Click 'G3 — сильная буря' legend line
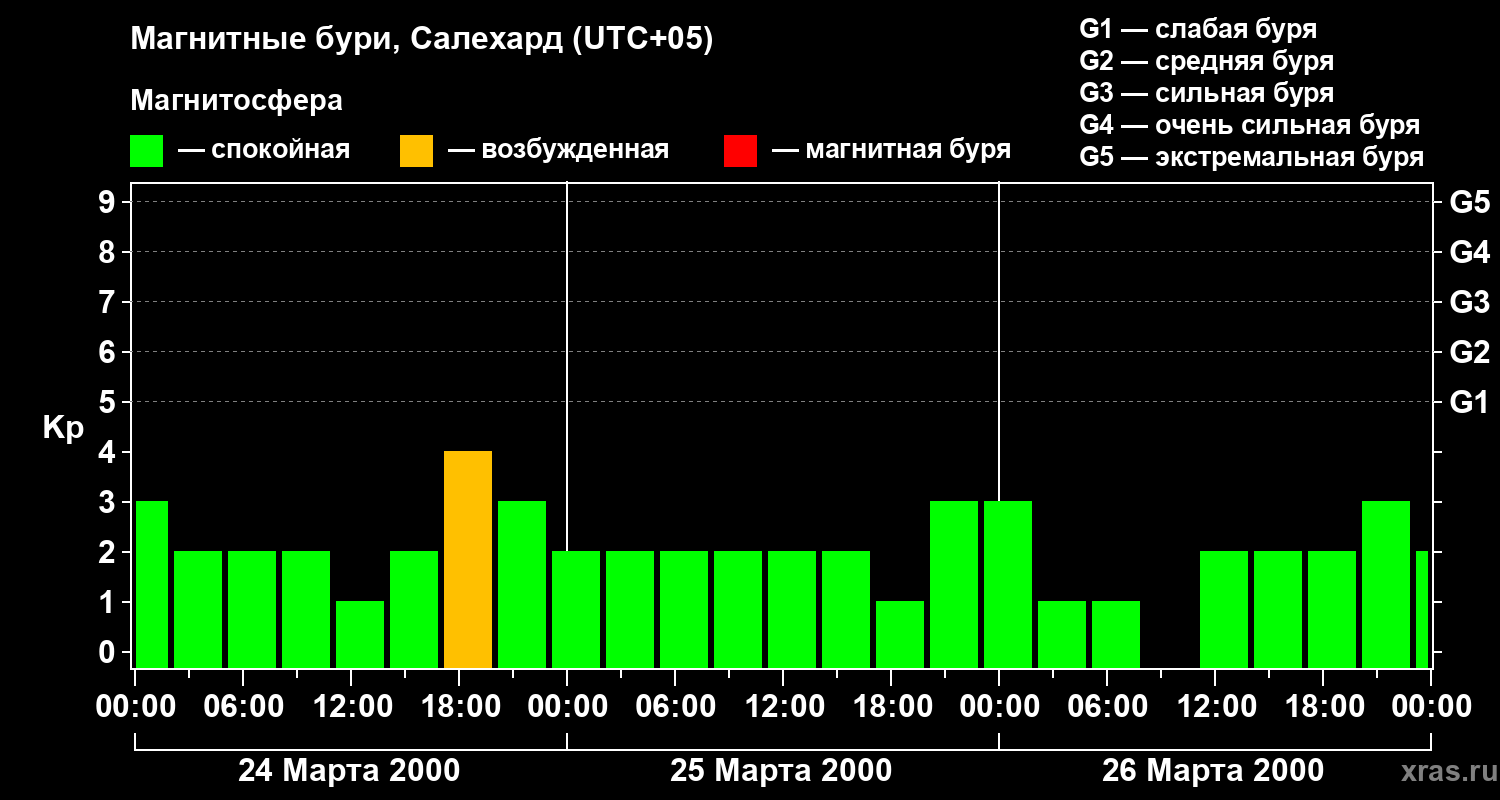The image size is (1500, 800). [x=1207, y=93]
